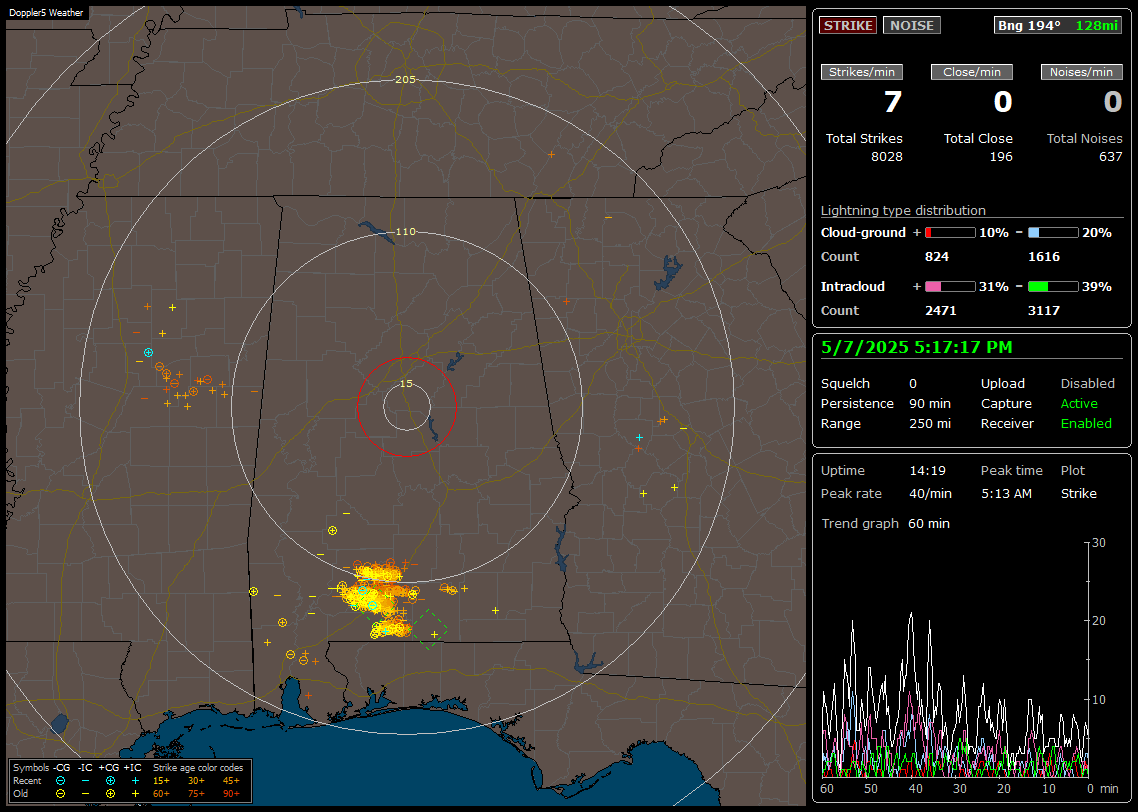Click the Doppler5 Weather map title
This screenshot has width=1138, height=812.
46,12
